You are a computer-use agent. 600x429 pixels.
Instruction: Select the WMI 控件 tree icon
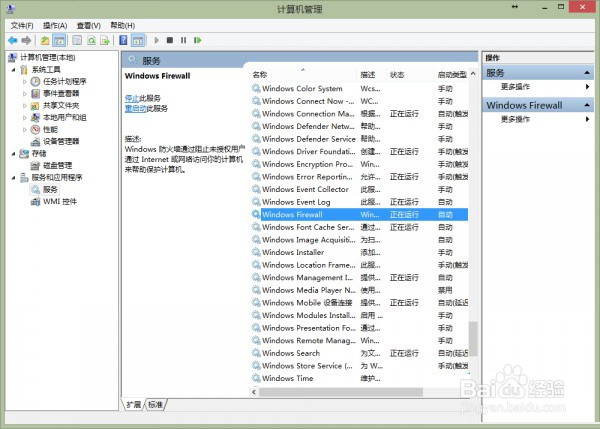(x=35, y=202)
